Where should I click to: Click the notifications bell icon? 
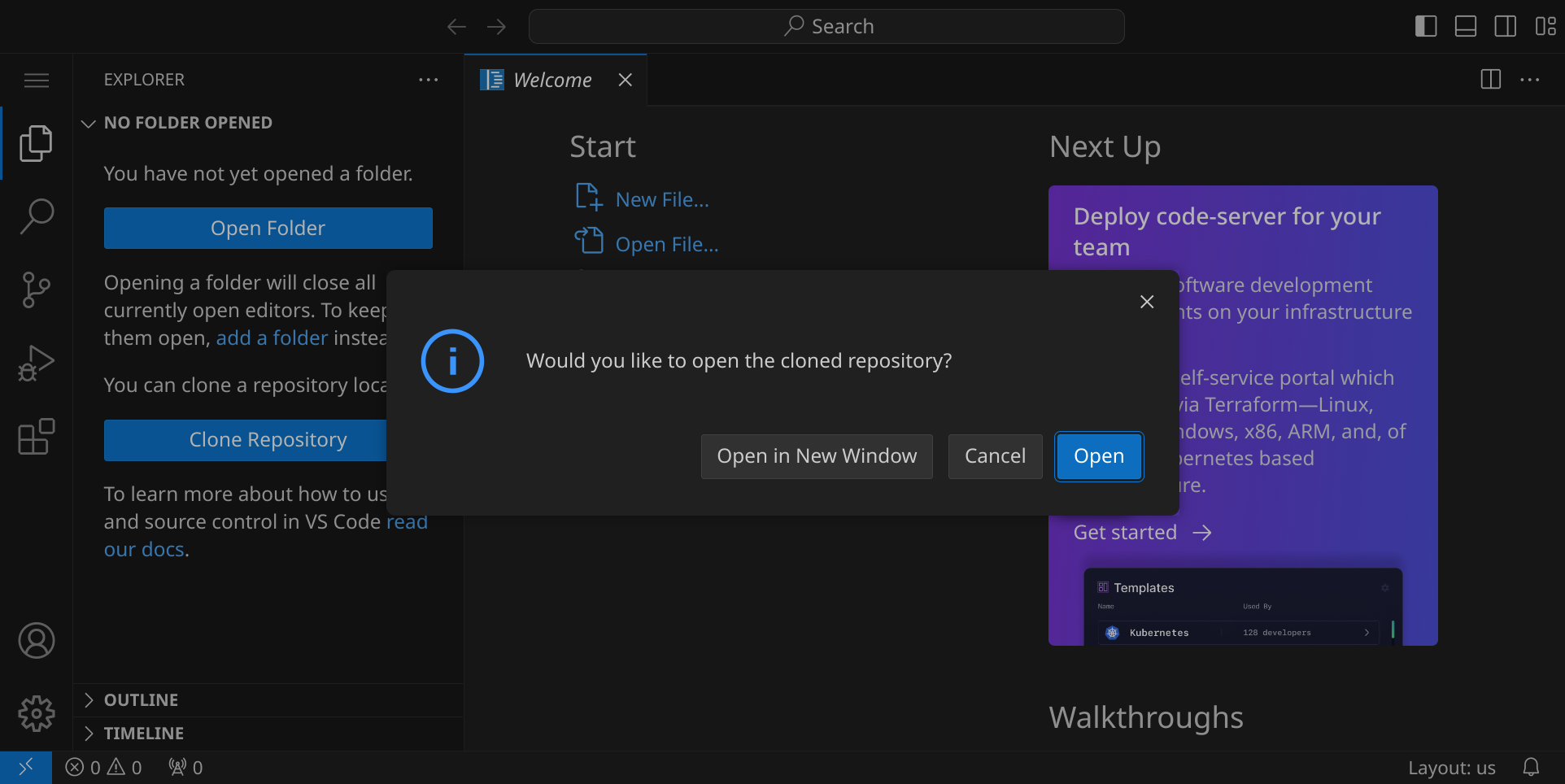[x=1531, y=767]
